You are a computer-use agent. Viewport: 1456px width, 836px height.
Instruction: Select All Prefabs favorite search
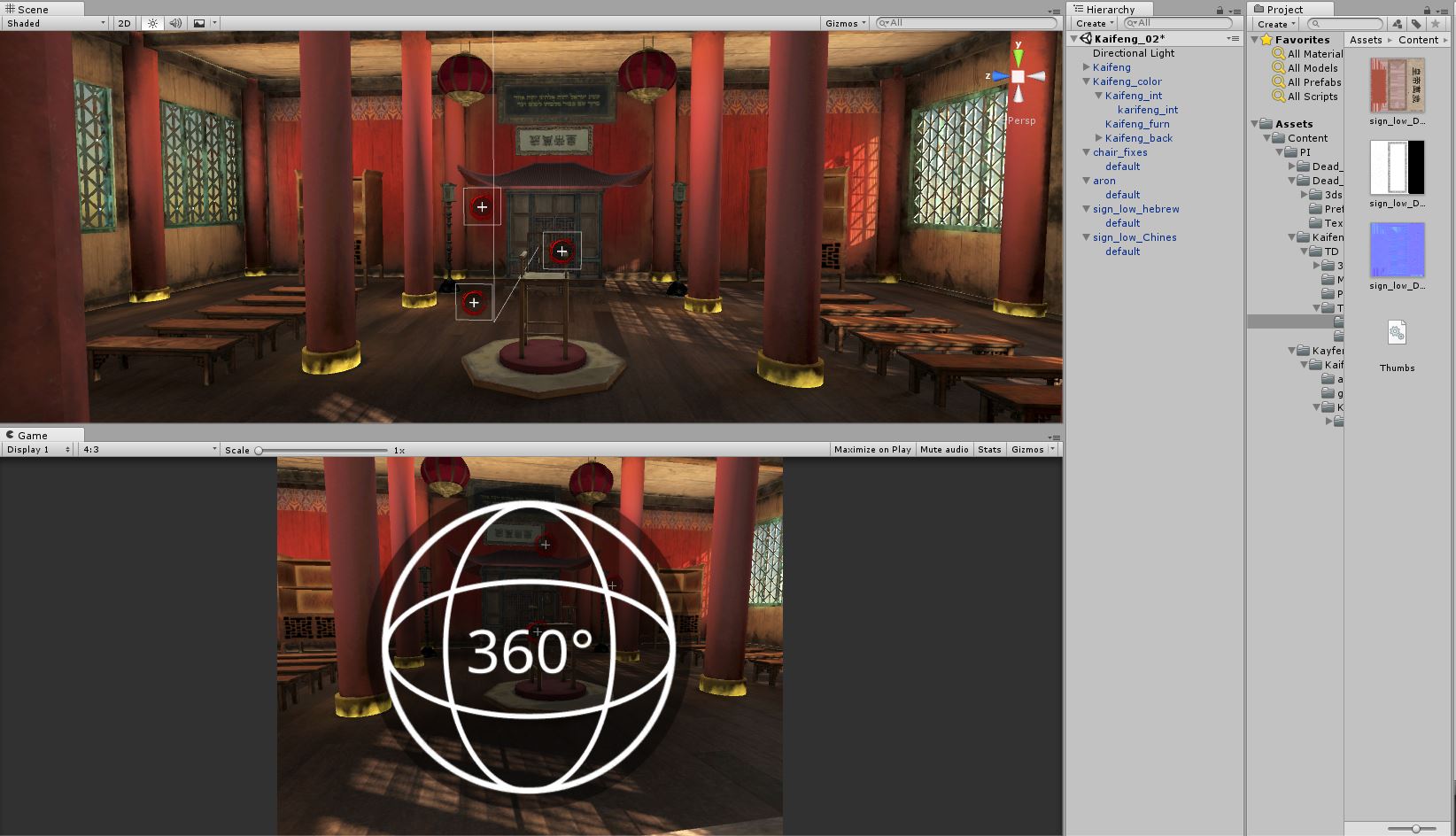[x=1306, y=82]
